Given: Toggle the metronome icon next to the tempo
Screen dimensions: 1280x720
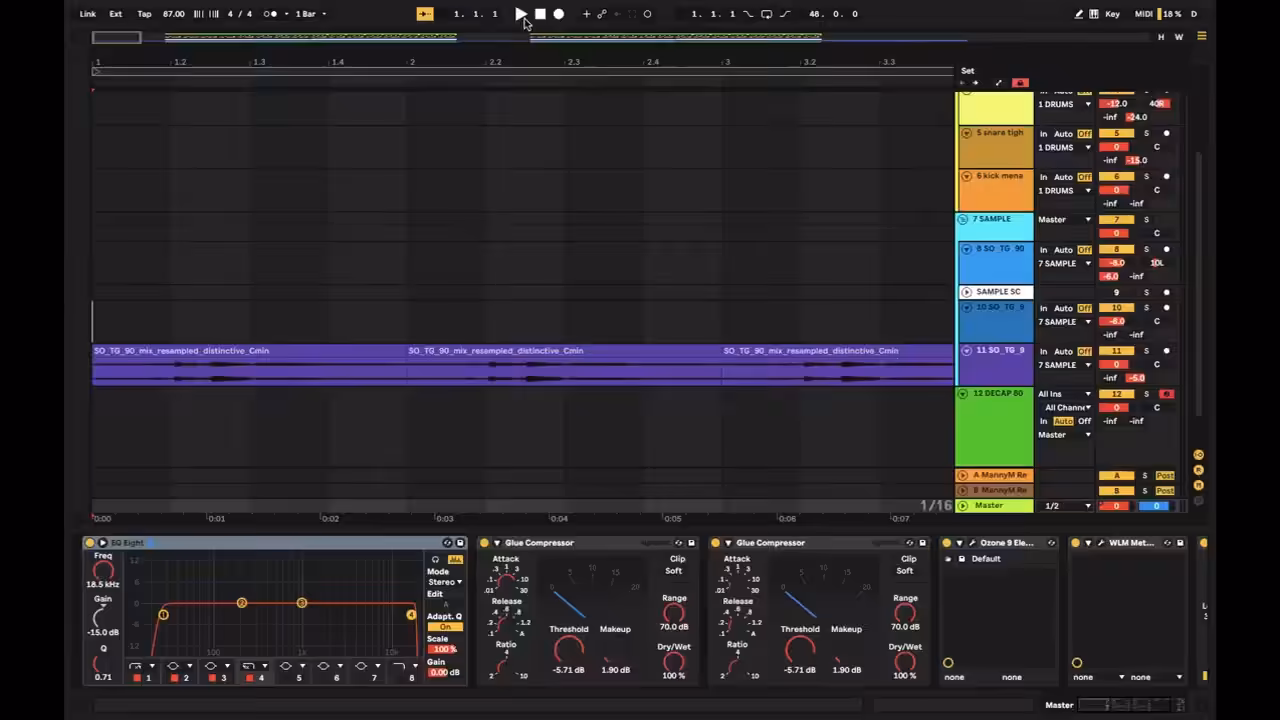Looking at the screenshot, I should [272, 14].
